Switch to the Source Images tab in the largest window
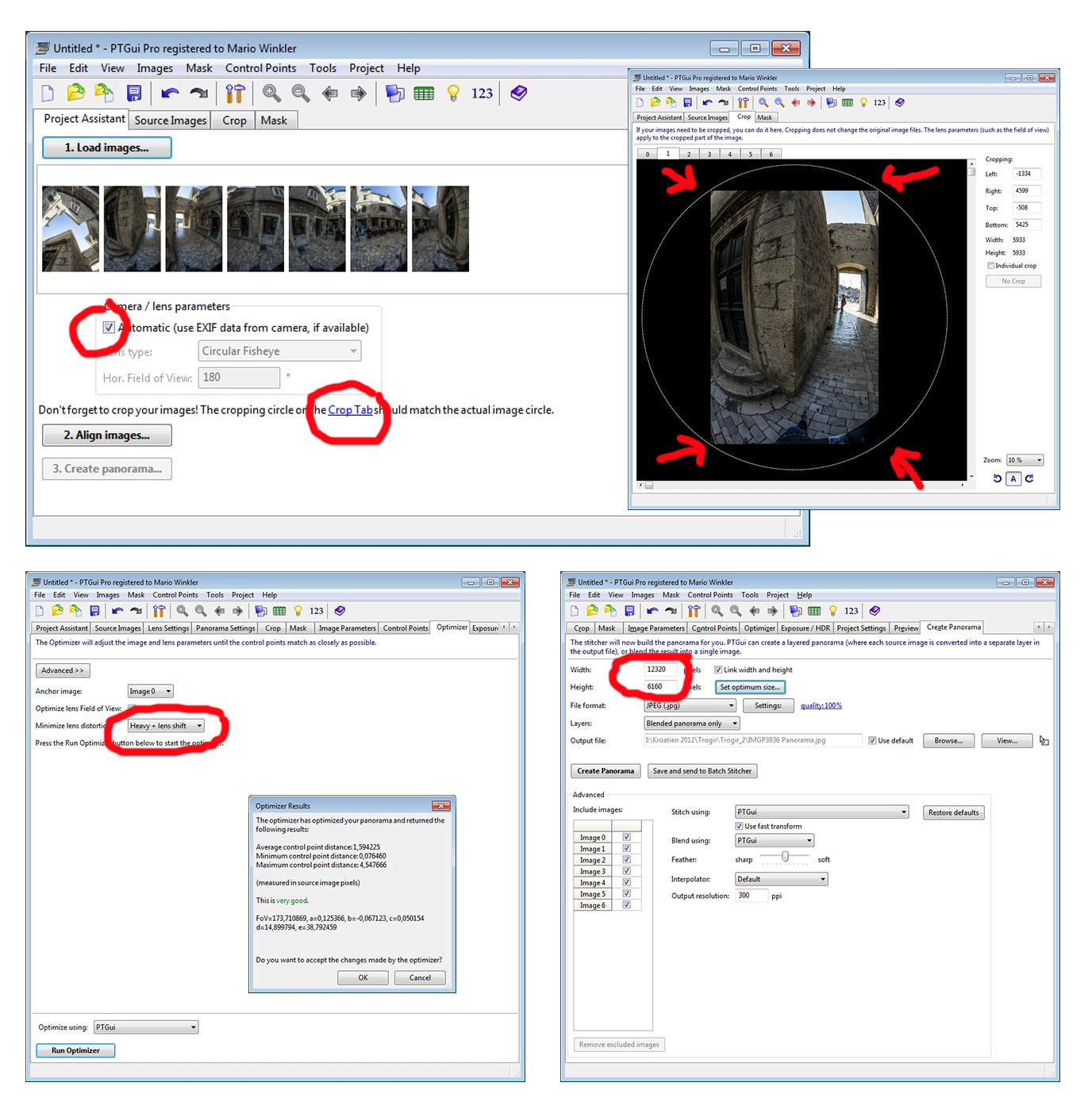Viewport: 1092px width, 1117px height. click(170, 121)
